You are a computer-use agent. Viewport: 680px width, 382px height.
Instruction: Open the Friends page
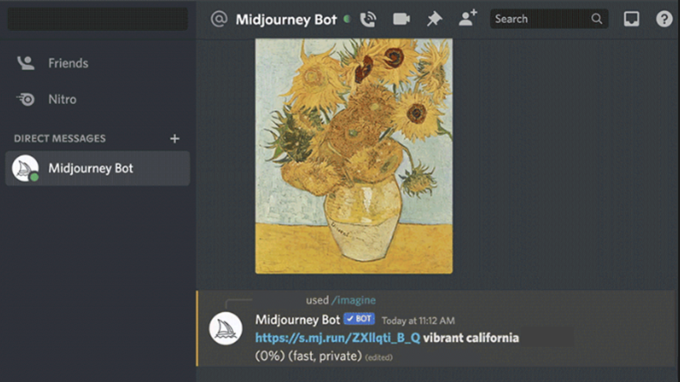click(98, 63)
